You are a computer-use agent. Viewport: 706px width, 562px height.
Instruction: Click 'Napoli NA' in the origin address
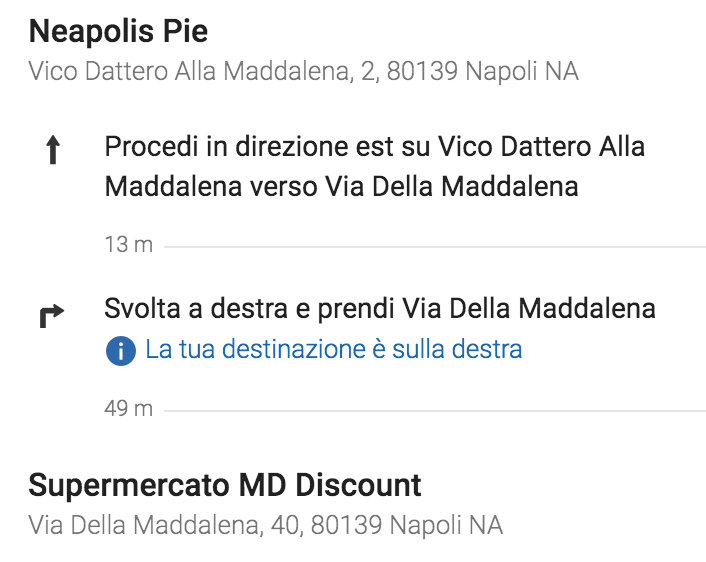(x=522, y=71)
